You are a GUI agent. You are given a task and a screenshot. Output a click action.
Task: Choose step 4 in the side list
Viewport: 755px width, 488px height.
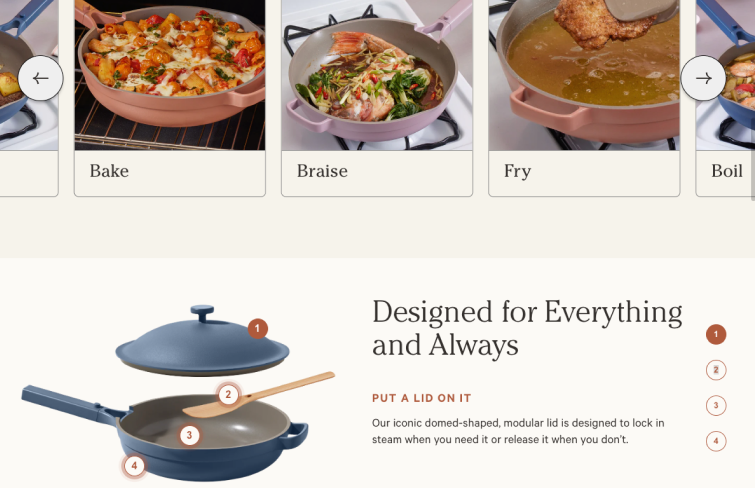716,441
